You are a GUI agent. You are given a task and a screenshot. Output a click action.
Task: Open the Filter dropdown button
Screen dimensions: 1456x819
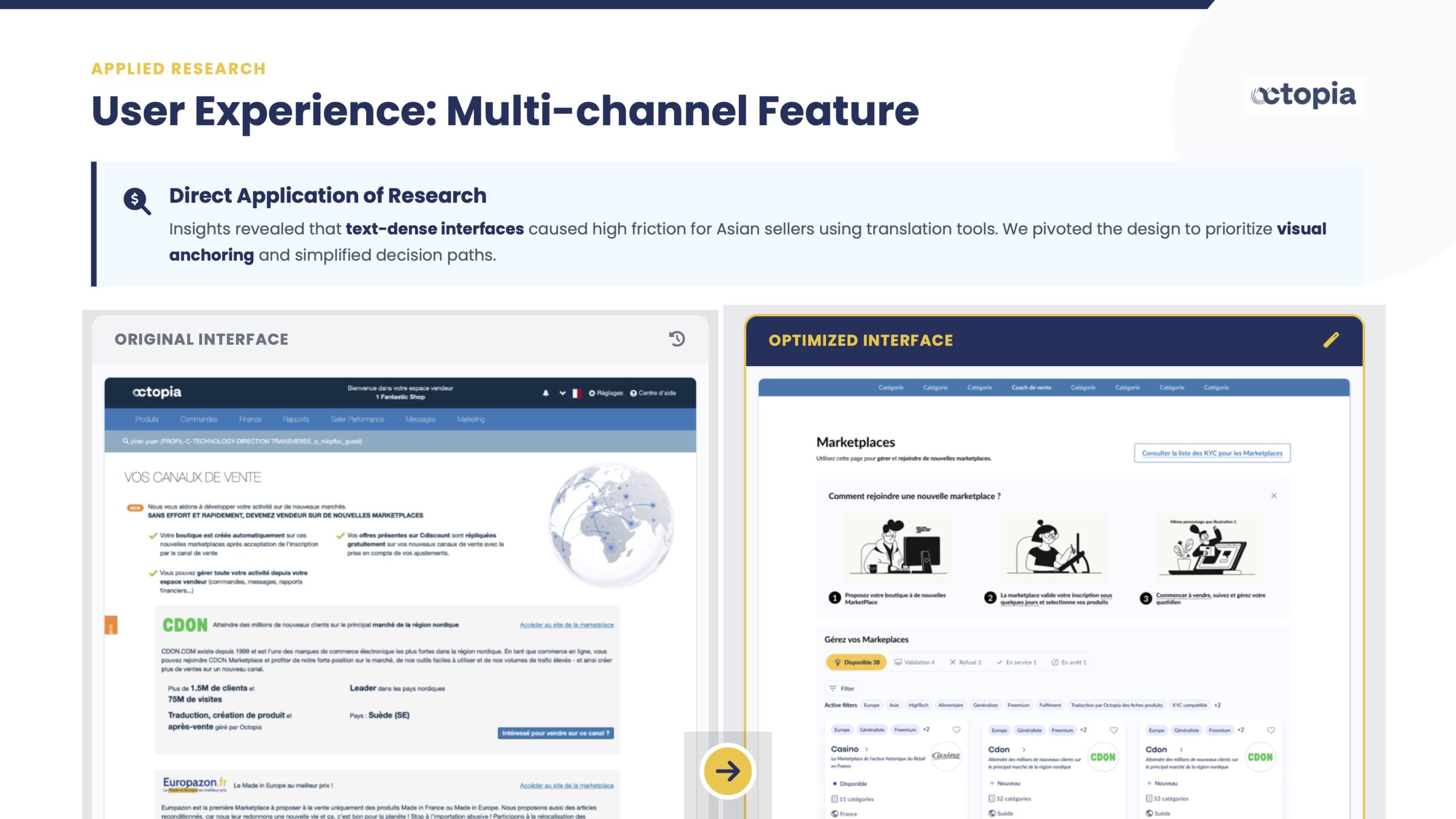[x=842, y=688]
